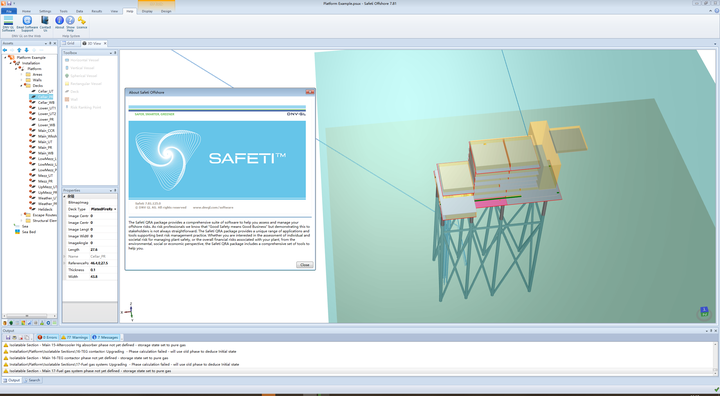The width and height of the screenshot is (720, 396).
Task: Click green status check icon bottom right
Action: pyautogui.click(x=716, y=390)
